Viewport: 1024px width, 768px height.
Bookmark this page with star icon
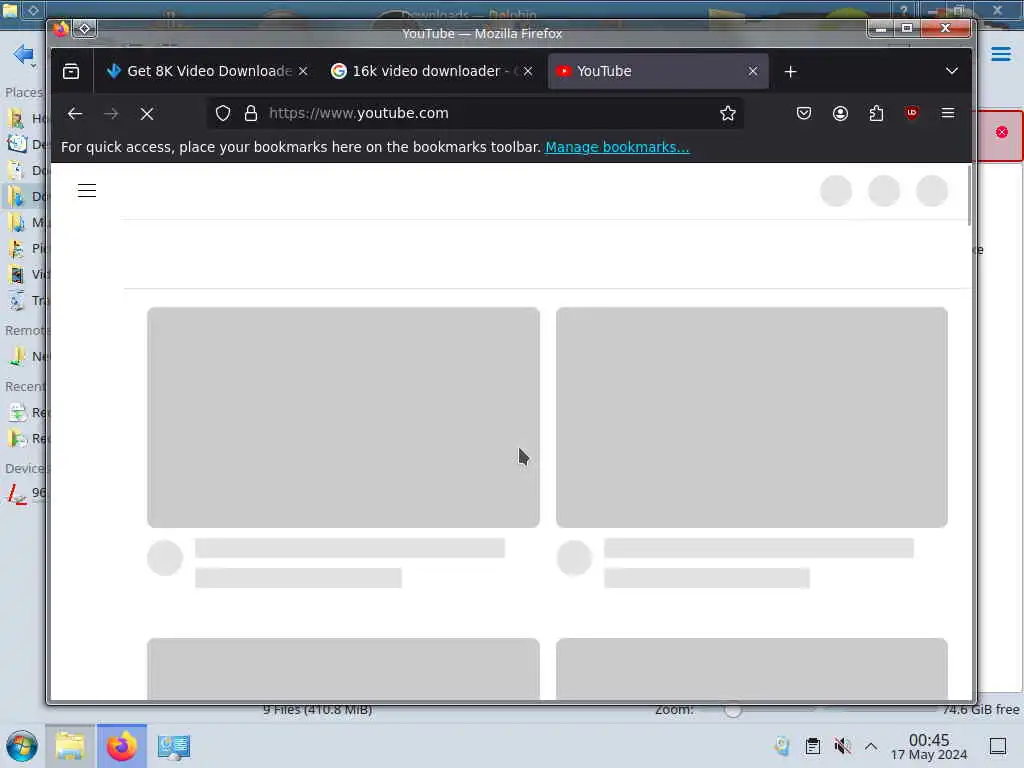pyautogui.click(x=728, y=114)
